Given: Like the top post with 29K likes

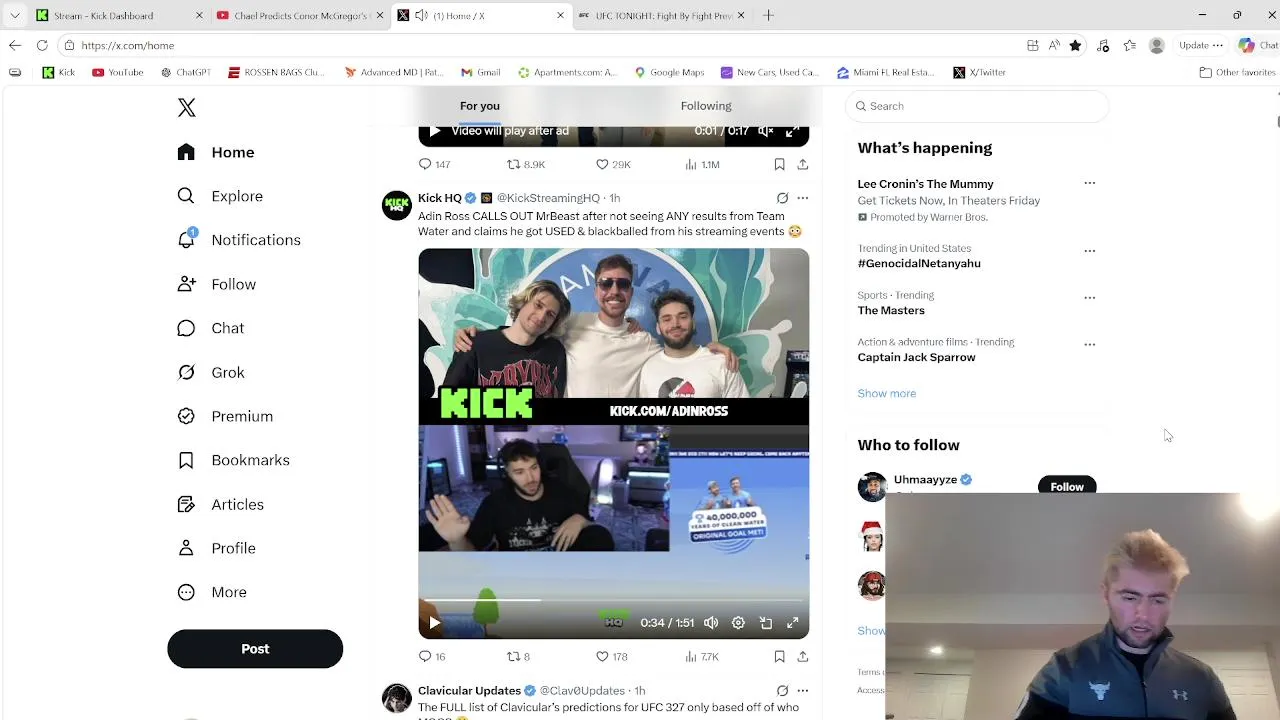Looking at the screenshot, I should coord(613,164).
